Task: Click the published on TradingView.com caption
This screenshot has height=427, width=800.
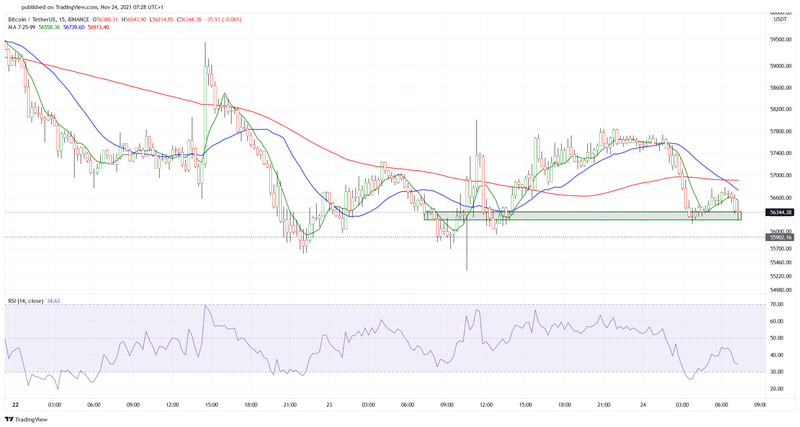Action: pos(92,7)
